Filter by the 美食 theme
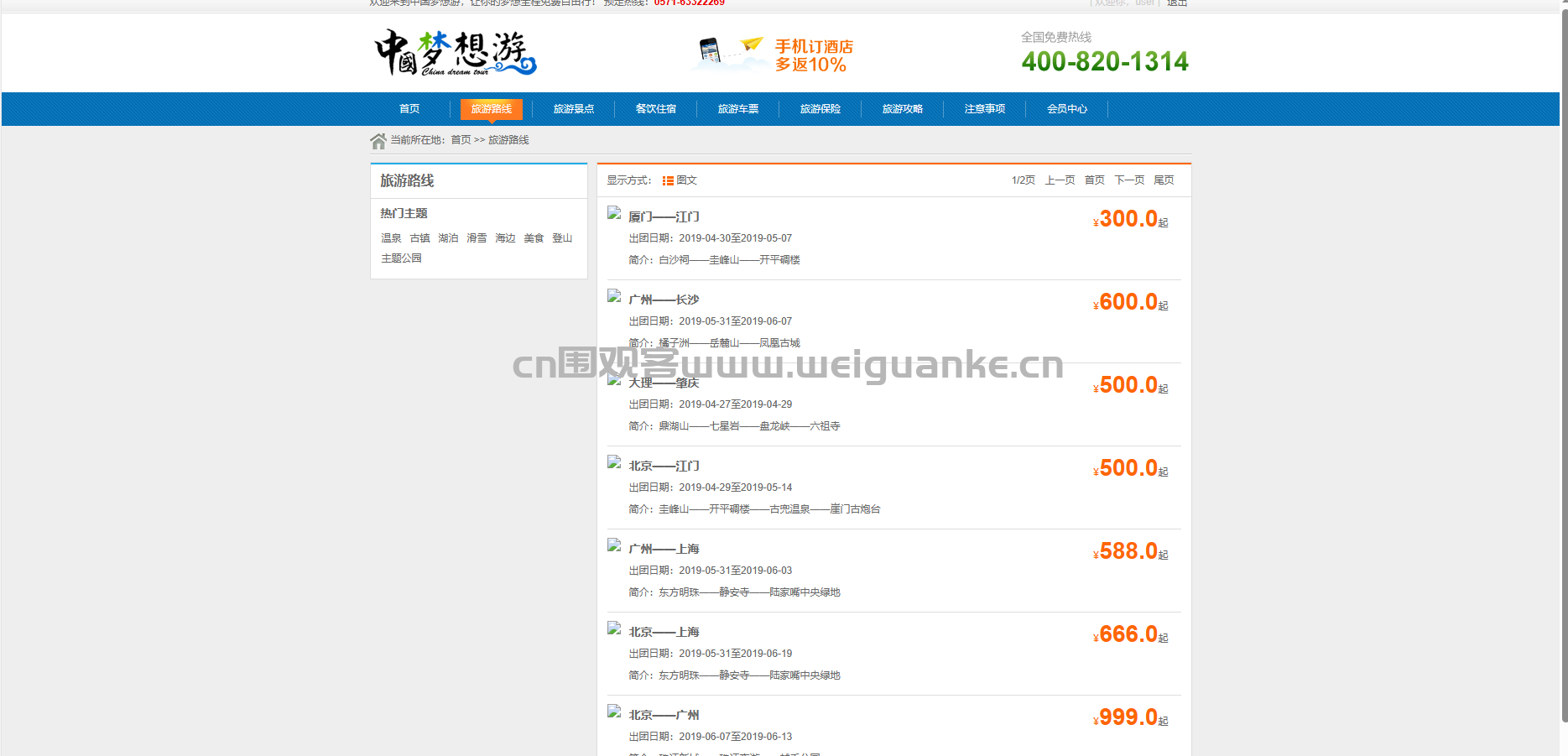1568x756 pixels. coord(534,238)
